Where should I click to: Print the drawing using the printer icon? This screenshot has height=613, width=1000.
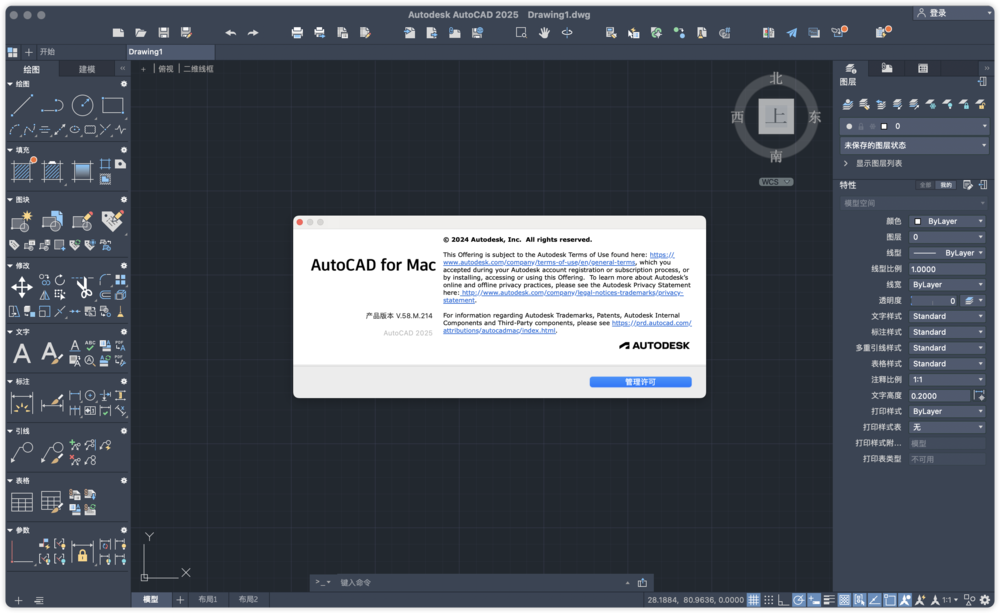[297, 33]
